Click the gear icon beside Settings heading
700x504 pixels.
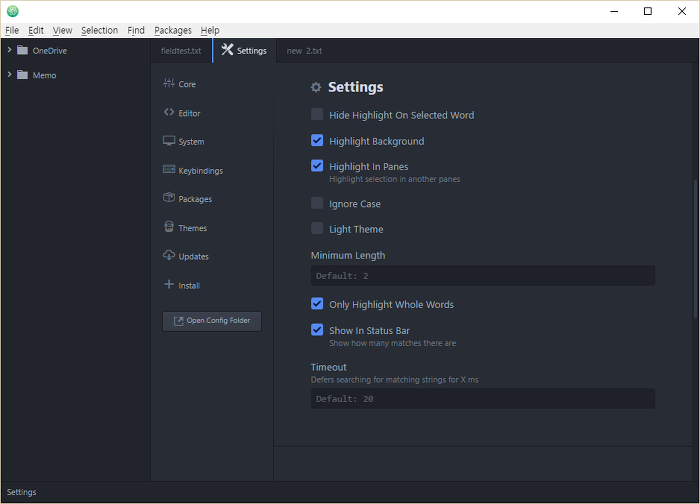316,87
